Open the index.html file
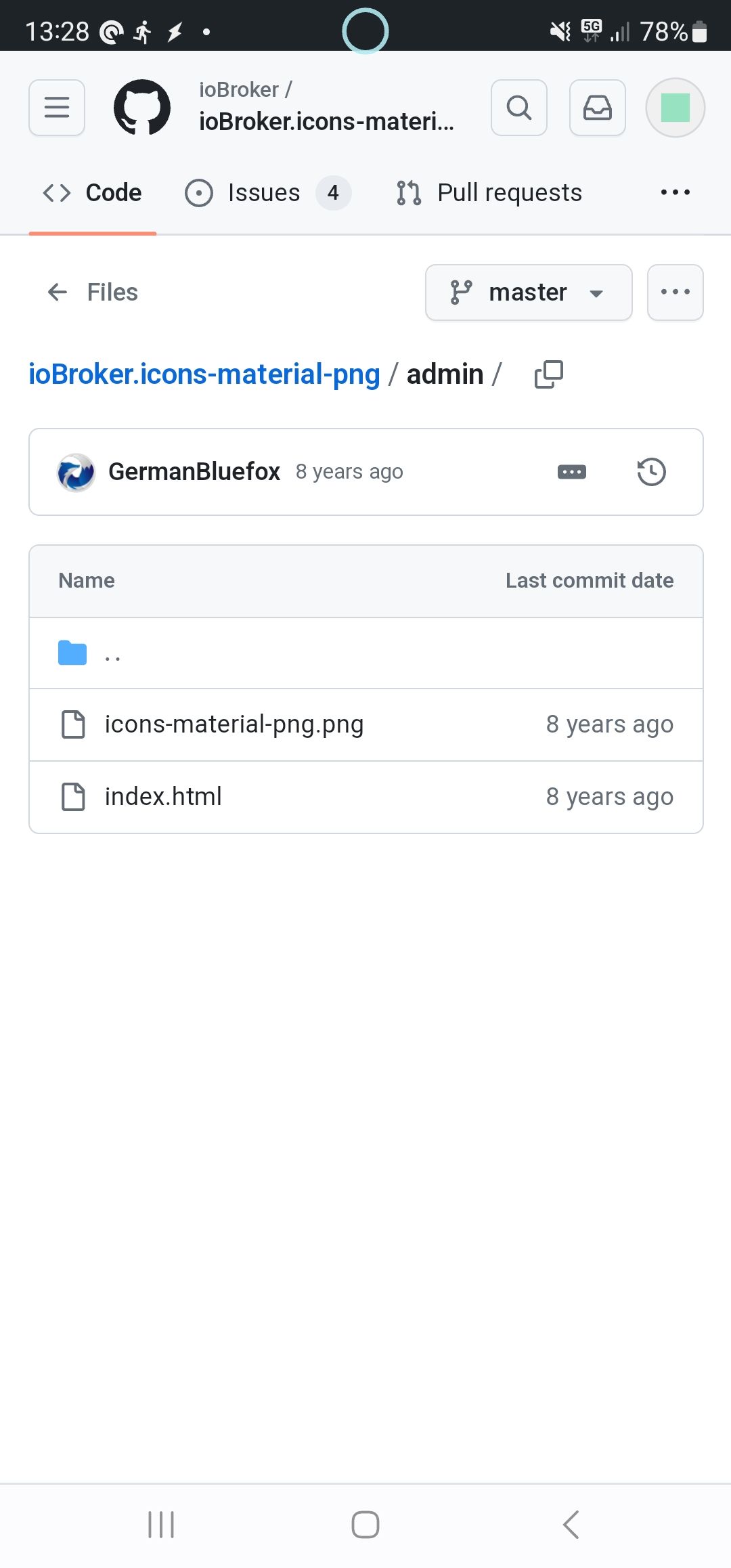 (163, 797)
